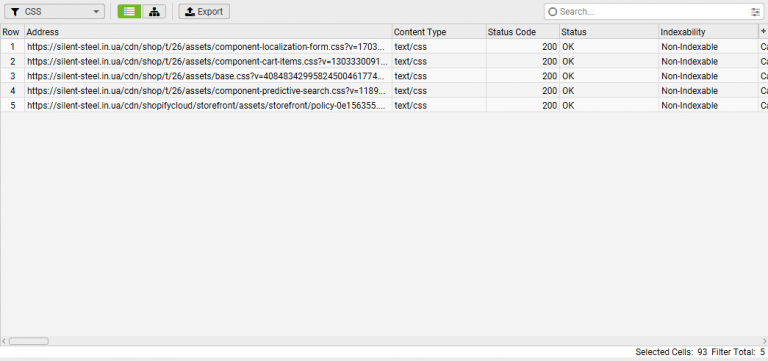This screenshot has width=768, height=361.
Task: Sort by Content Type column header
Action: [x=439, y=32]
